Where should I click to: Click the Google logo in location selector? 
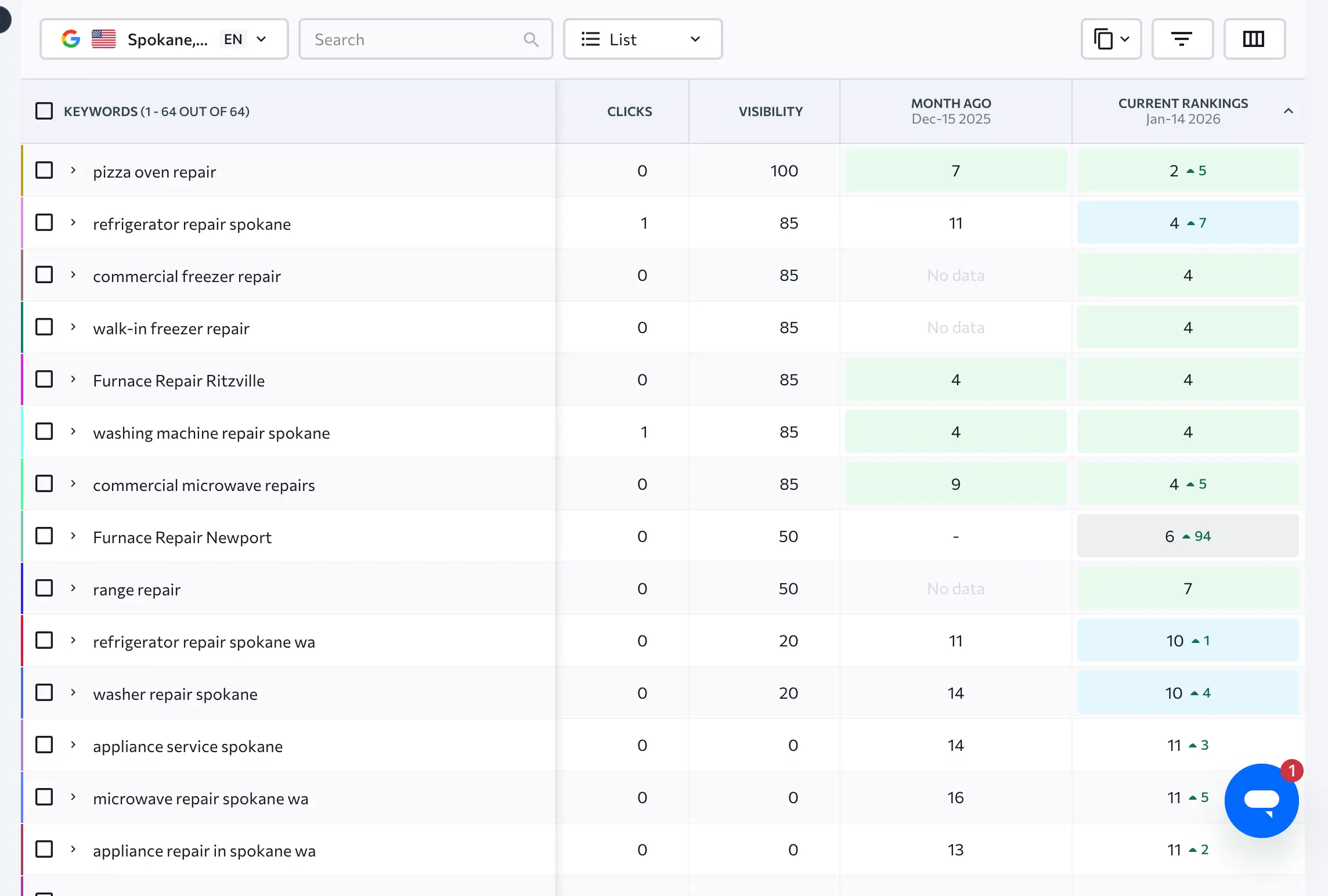(71, 39)
